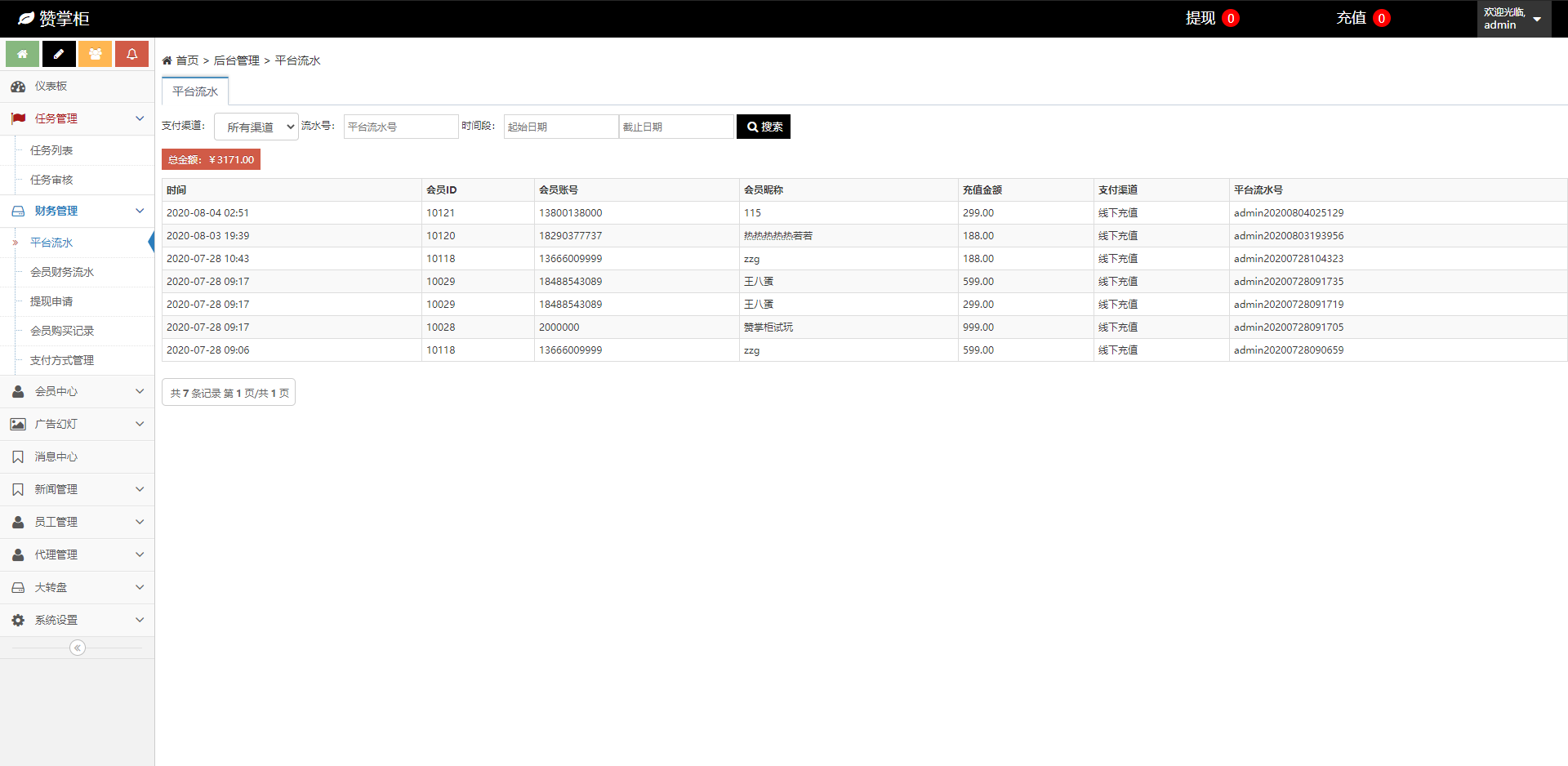This screenshot has height=766, width=1568.
Task: Click the green home shortcut icon
Action: click(x=22, y=54)
